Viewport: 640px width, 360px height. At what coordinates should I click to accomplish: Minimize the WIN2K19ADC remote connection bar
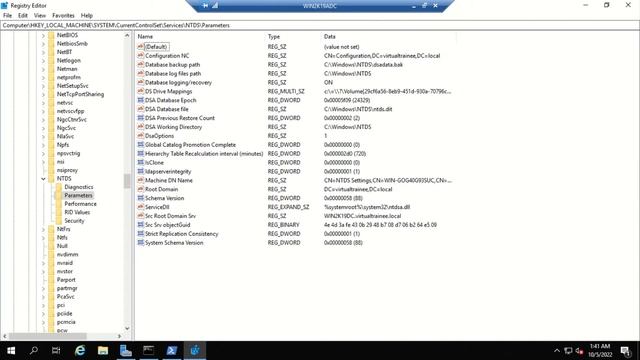[414, 6]
